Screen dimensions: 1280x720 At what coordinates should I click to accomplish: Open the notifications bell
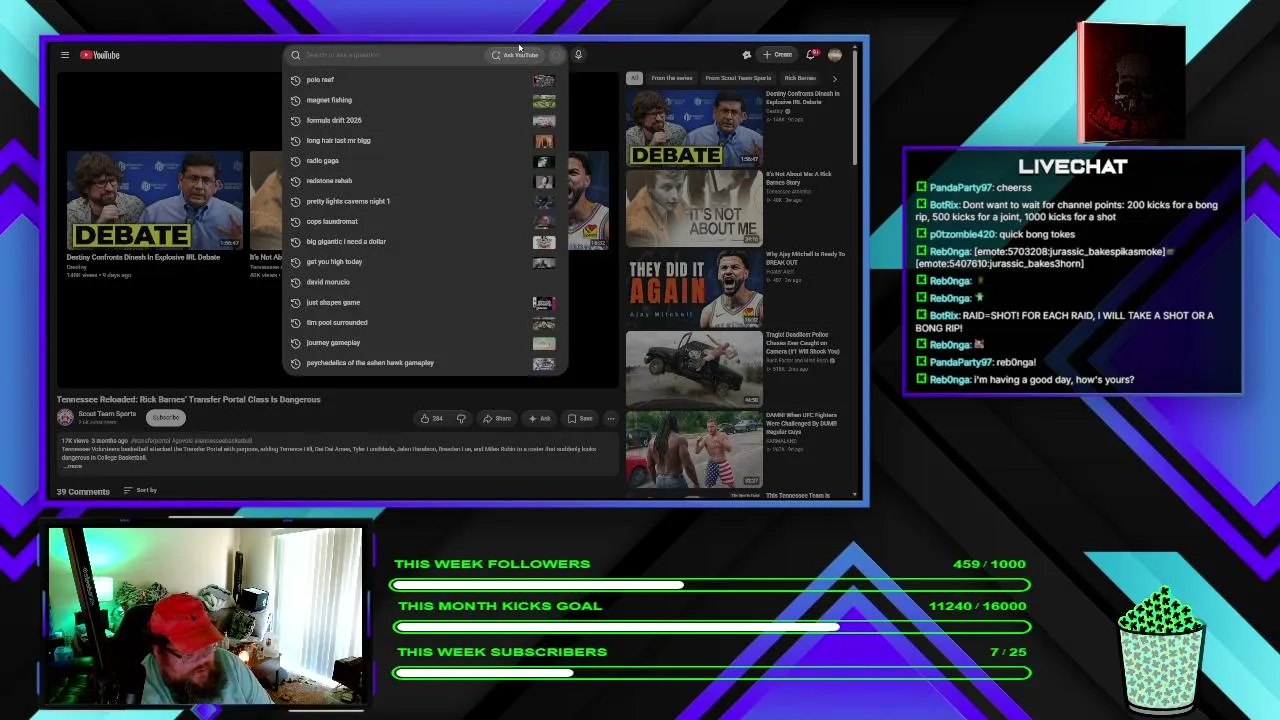[x=812, y=55]
